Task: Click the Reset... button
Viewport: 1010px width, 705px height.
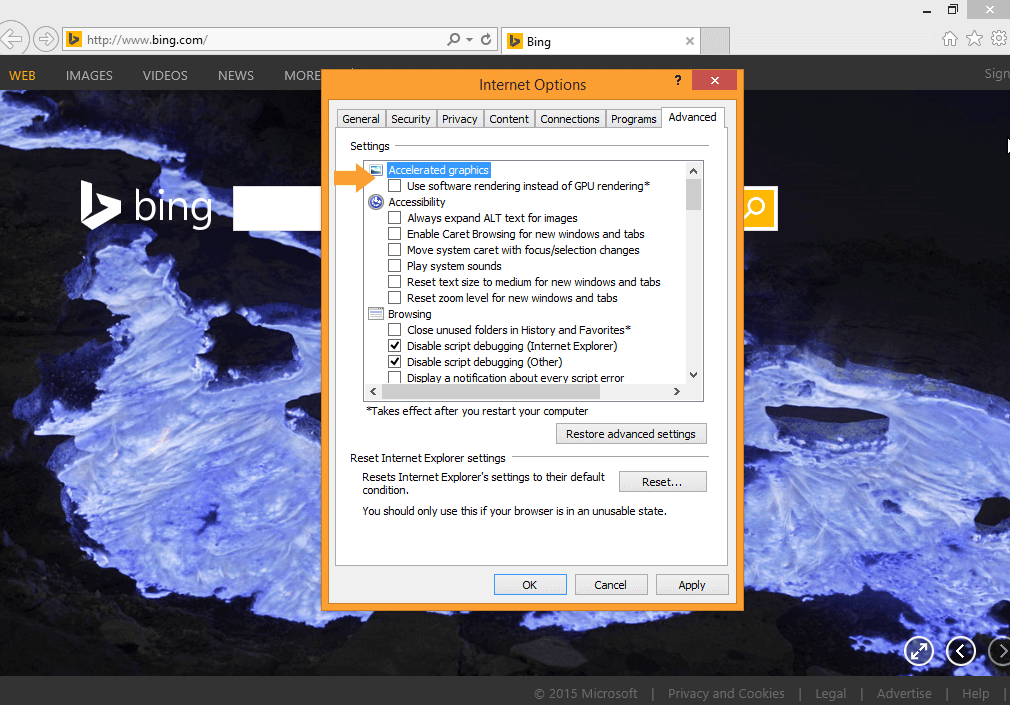Action: coord(662,481)
